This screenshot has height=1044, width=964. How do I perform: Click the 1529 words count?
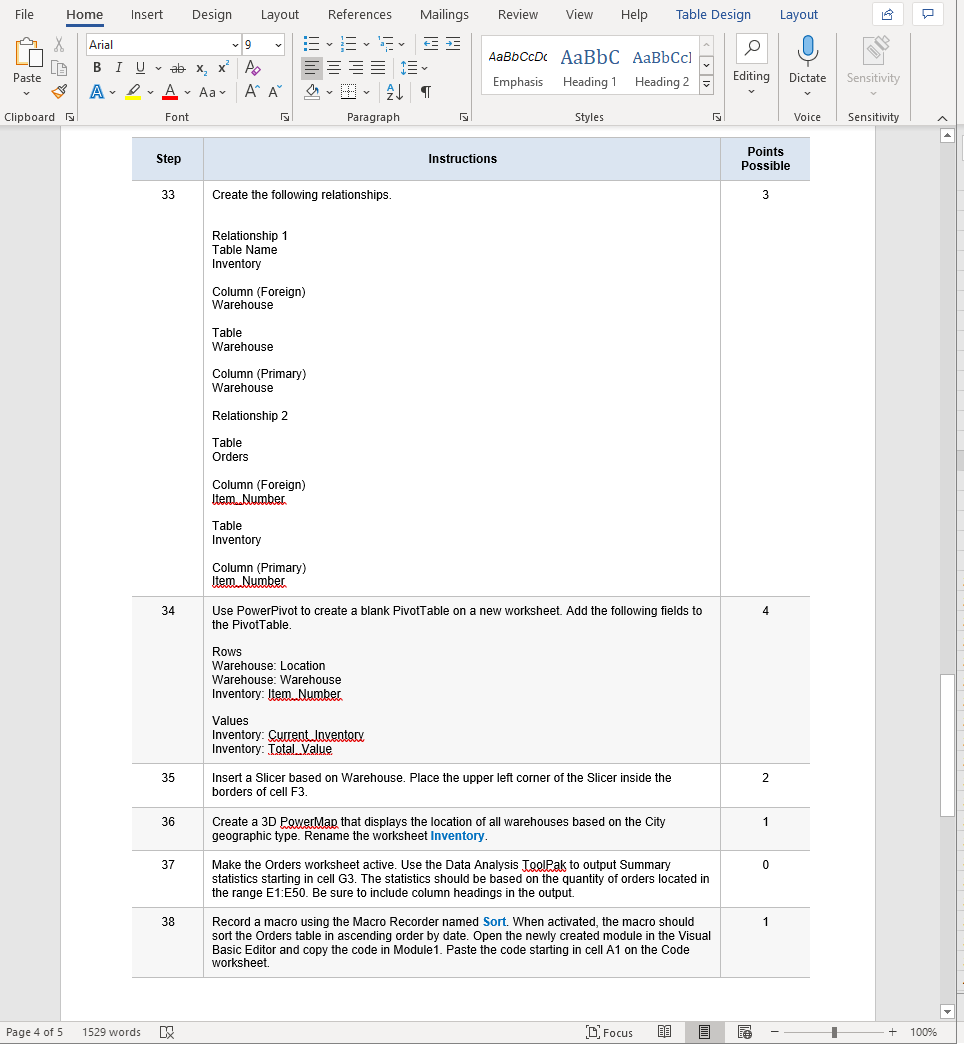point(111,1032)
